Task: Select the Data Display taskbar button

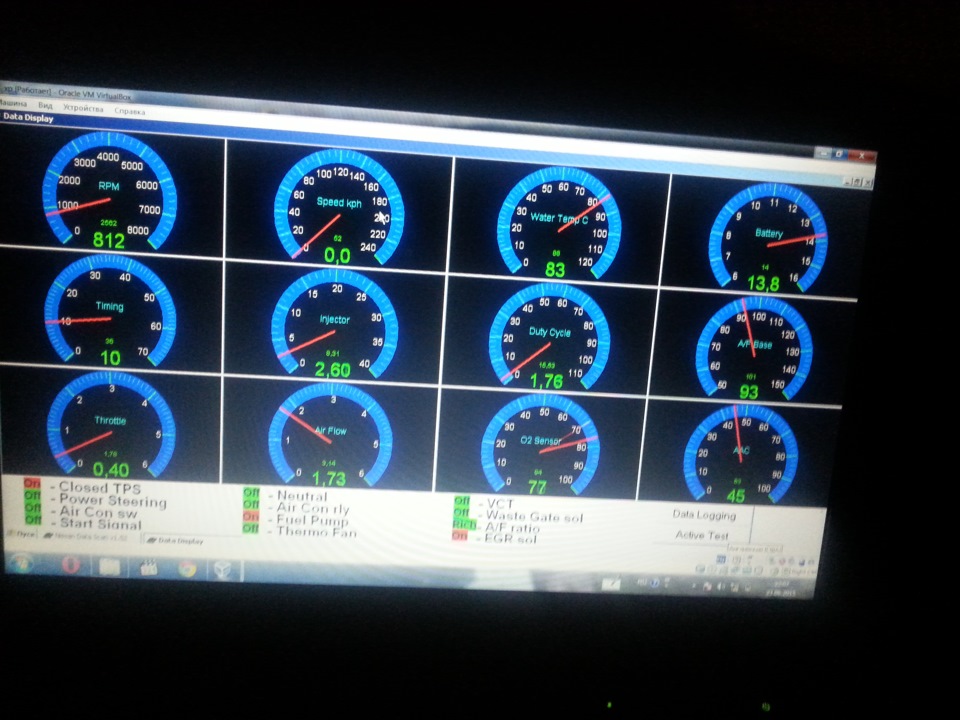Action: coord(176,541)
